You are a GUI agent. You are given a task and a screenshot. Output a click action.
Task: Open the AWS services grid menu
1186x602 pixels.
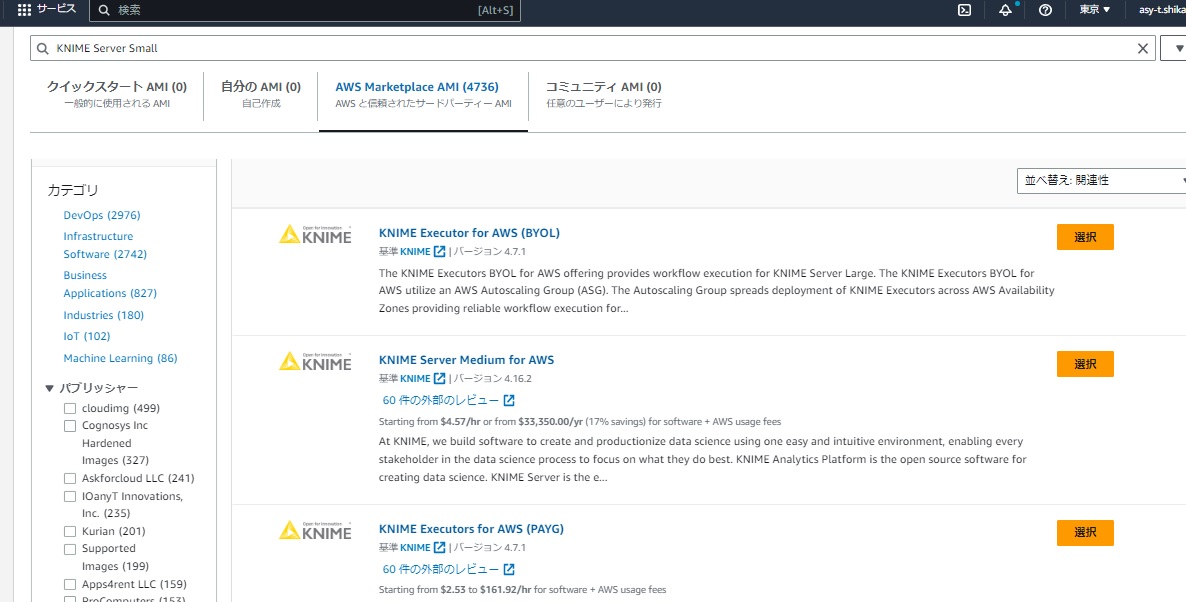(24, 10)
